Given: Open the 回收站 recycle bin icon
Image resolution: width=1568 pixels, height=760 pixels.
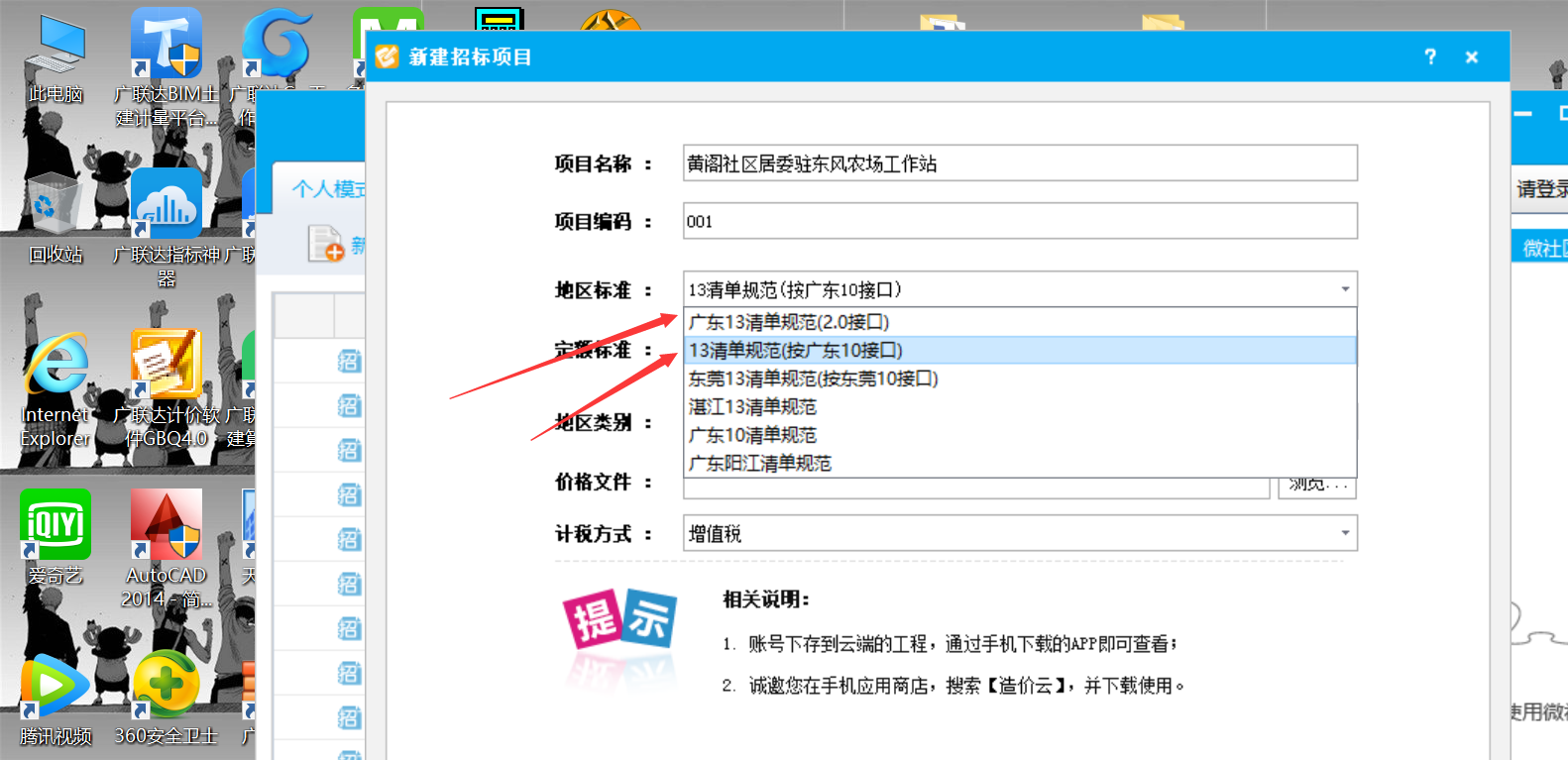Looking at the screenshot, I should [56, 218].
